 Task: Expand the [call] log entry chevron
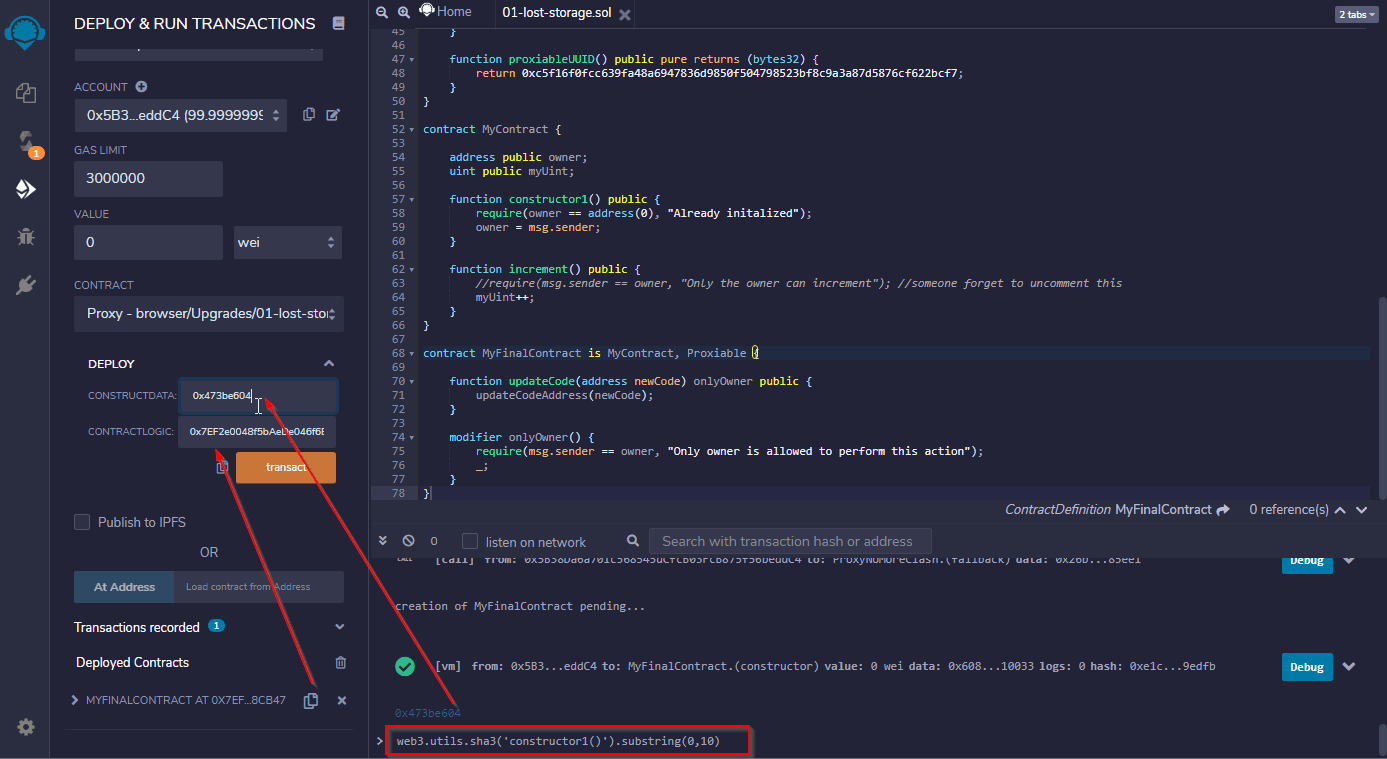tap(1349, 560)
